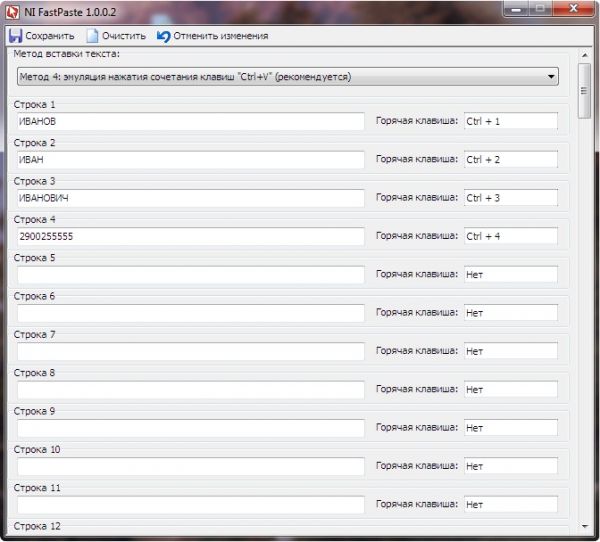The image size is (600, 542).
Task: Click the empty Строка 9 text field
Action: pyautogui.click(x=191, y=428)
